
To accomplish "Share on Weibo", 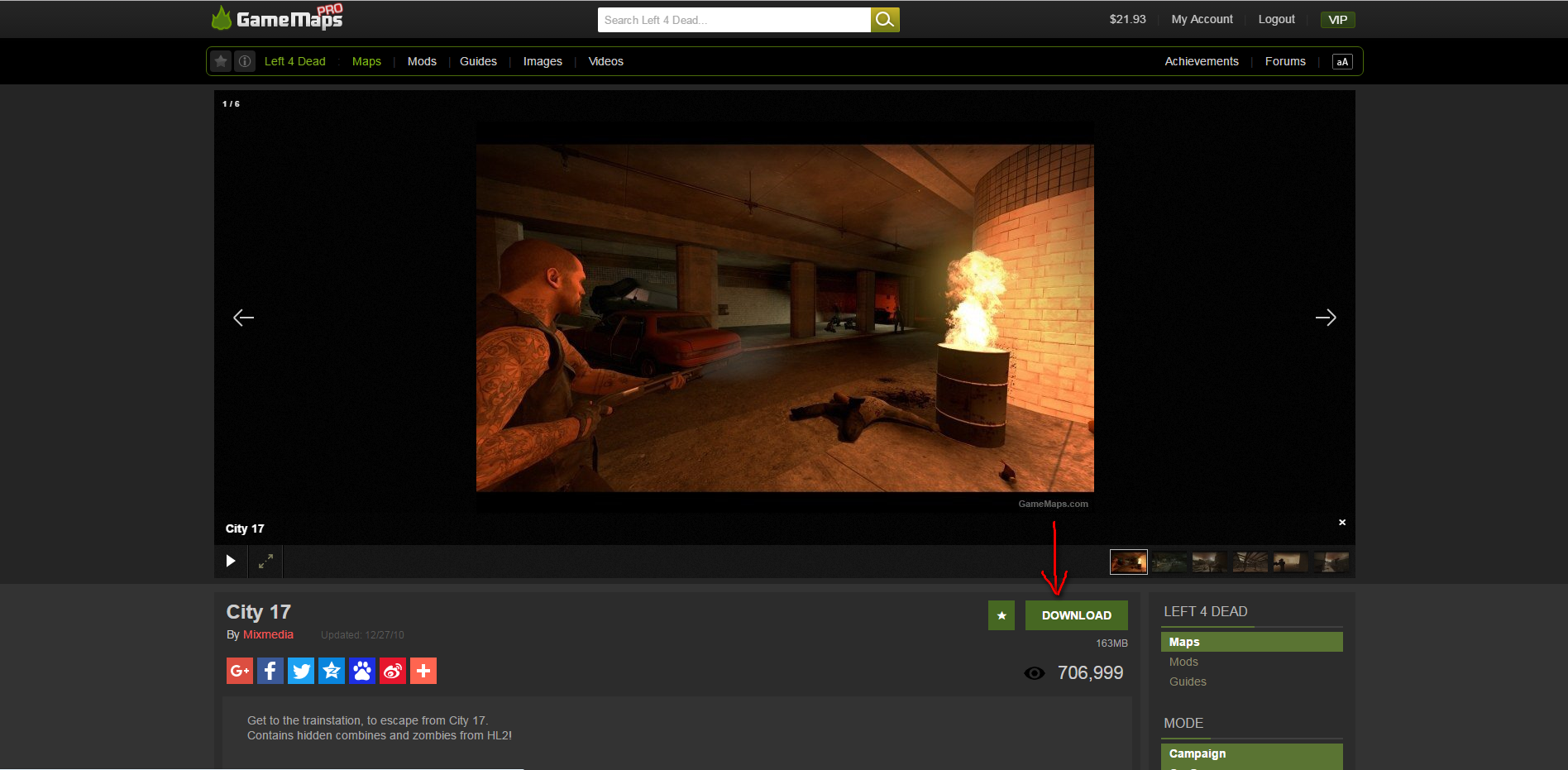I will (x=393, y=671).
